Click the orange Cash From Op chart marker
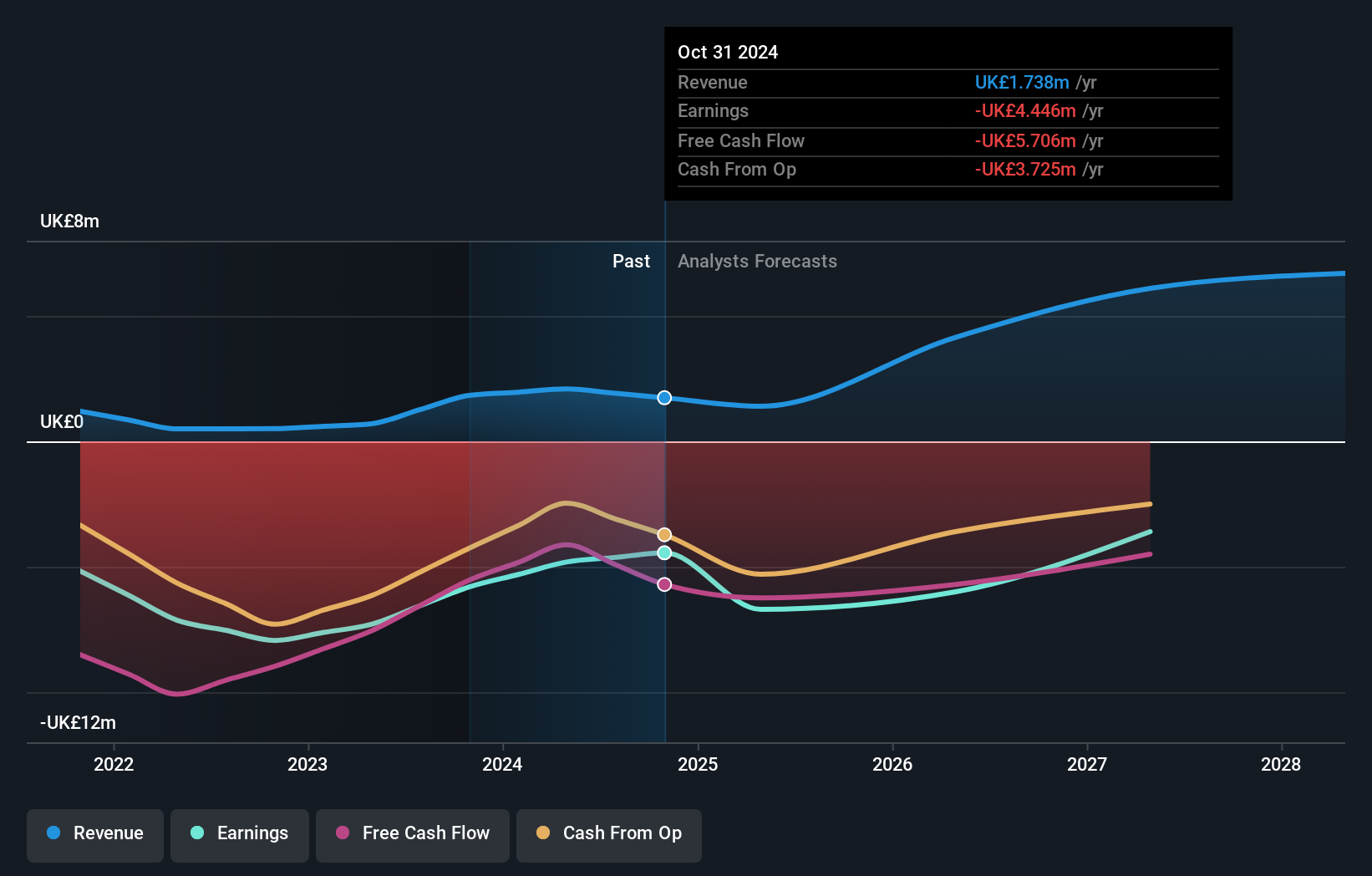 tap(663, 533)
